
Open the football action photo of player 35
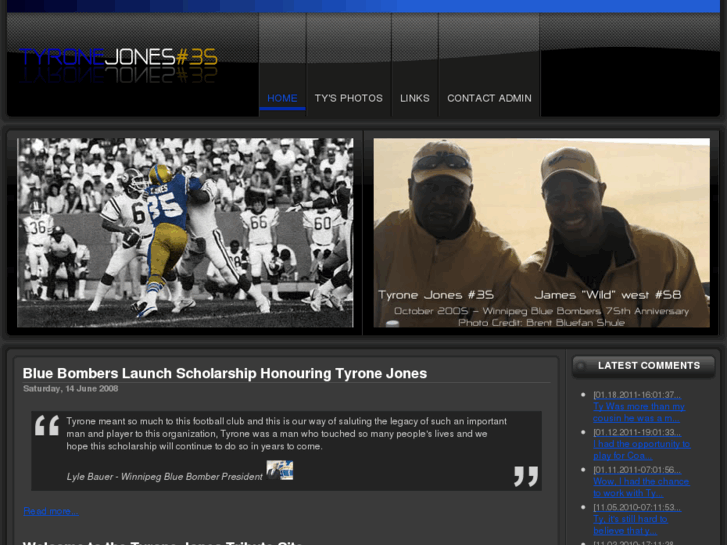(x=185, y=232)
